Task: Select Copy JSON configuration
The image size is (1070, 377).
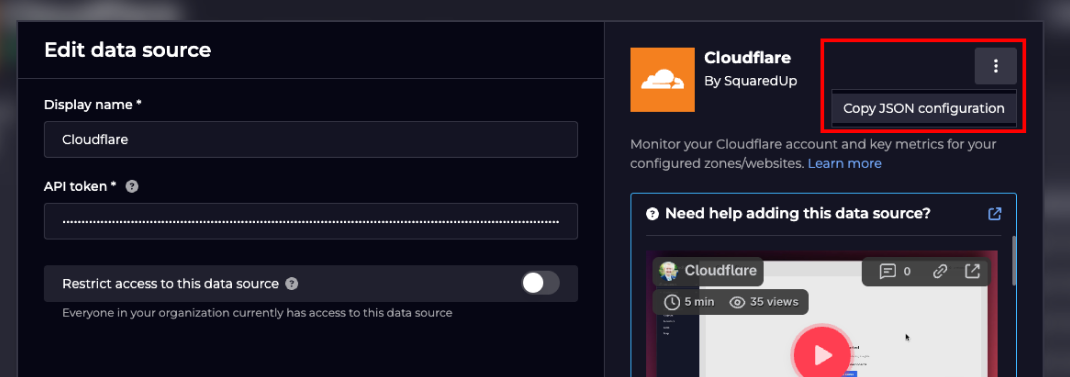Action: pos(923,109)
